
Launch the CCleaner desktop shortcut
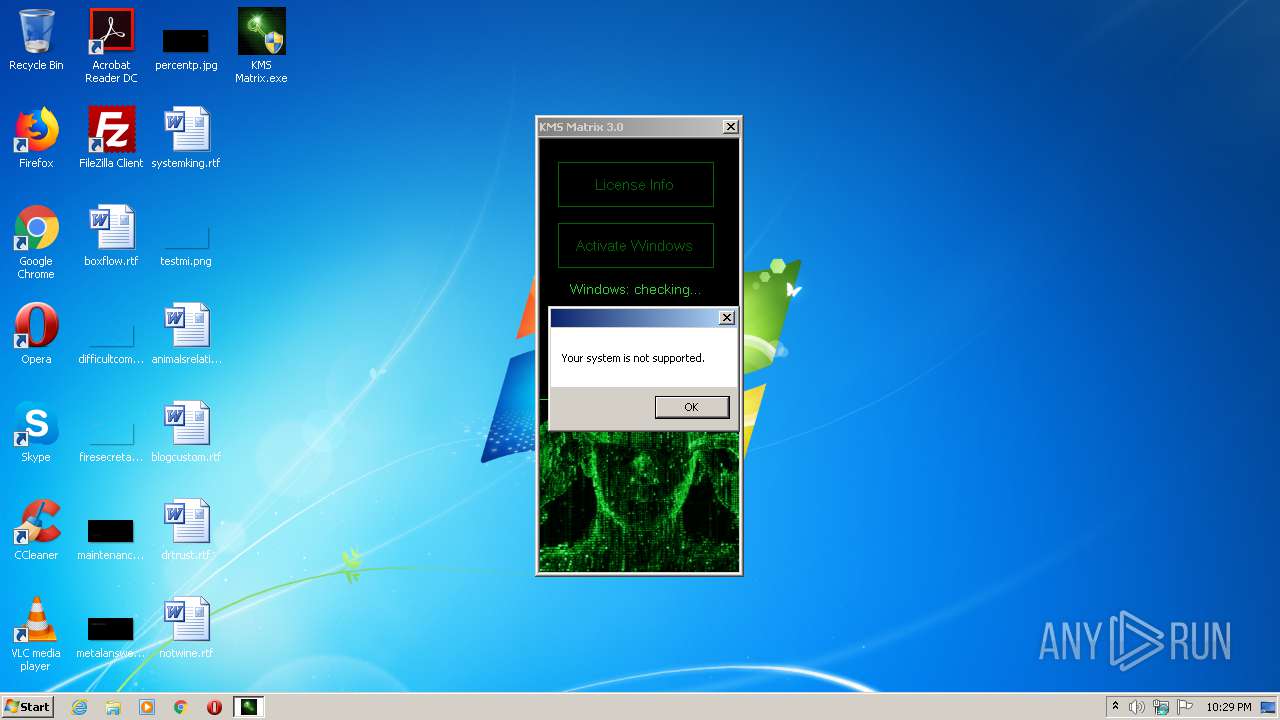(36, 530)
